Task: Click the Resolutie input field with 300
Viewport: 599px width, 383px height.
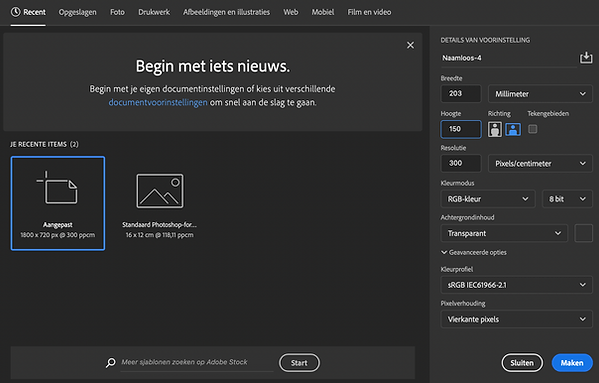Action: tap(461, 163)
